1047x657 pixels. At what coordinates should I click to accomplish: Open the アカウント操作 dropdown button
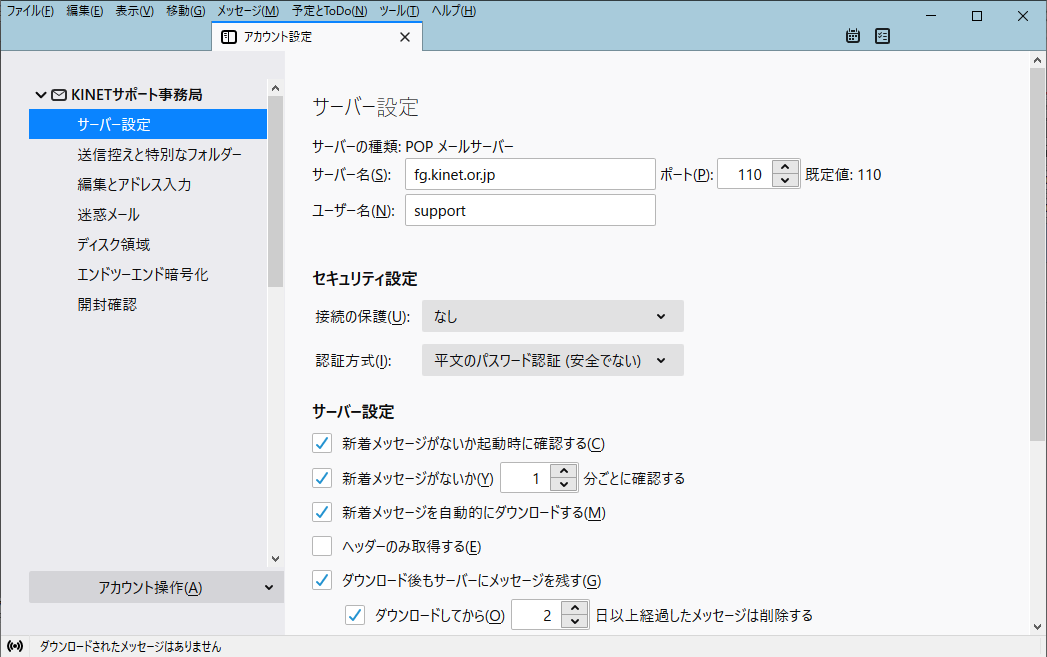click(x=156, y=587)
